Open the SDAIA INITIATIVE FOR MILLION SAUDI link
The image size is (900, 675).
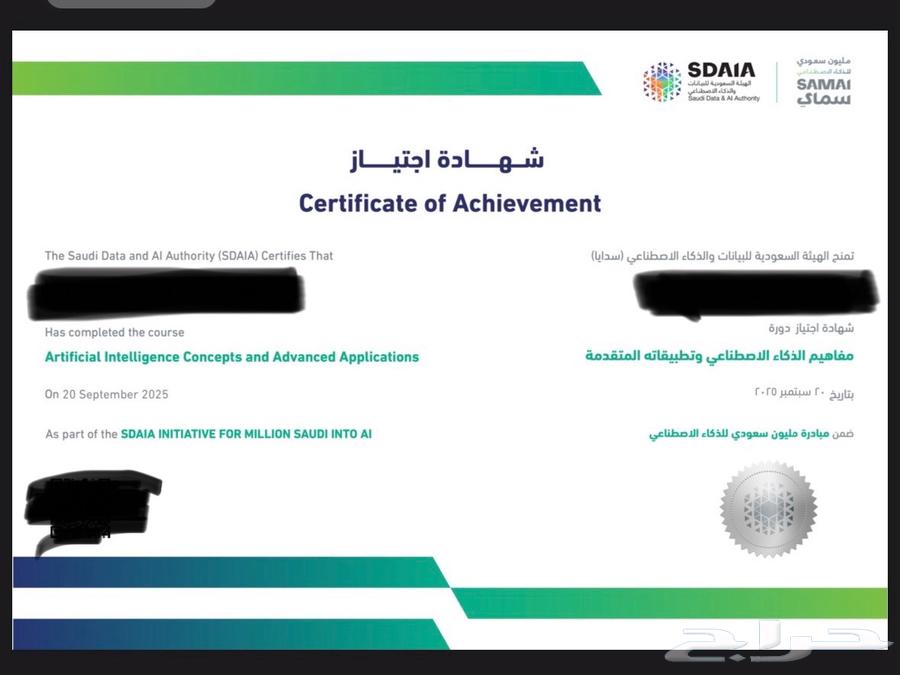click(x=245, y=434)
